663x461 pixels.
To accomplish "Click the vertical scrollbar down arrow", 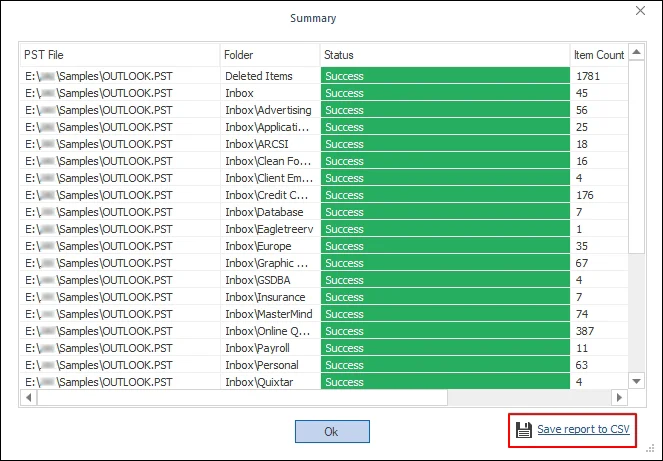I will tap(636, 381).
